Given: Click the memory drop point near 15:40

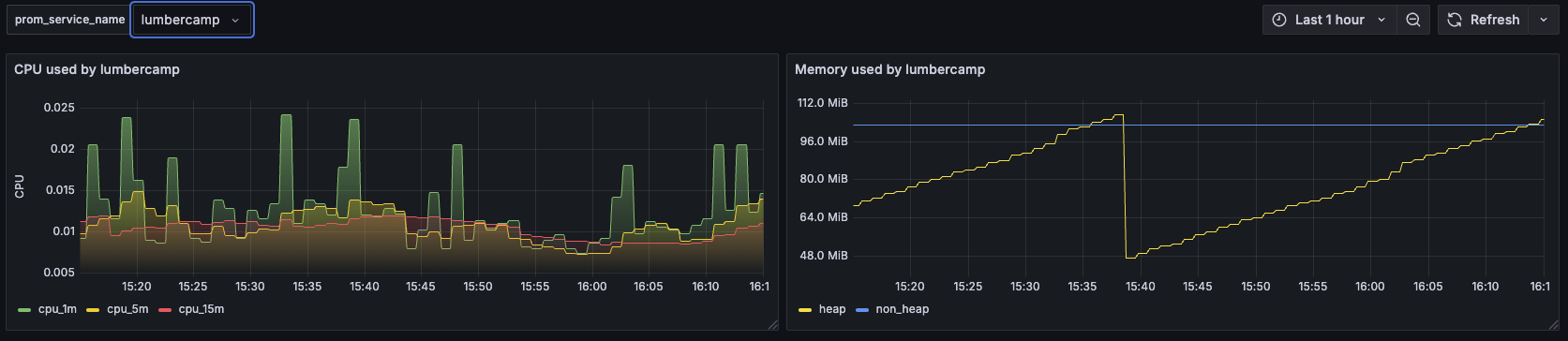Looking at the screenshot, I should click(x=1126, y=257).
